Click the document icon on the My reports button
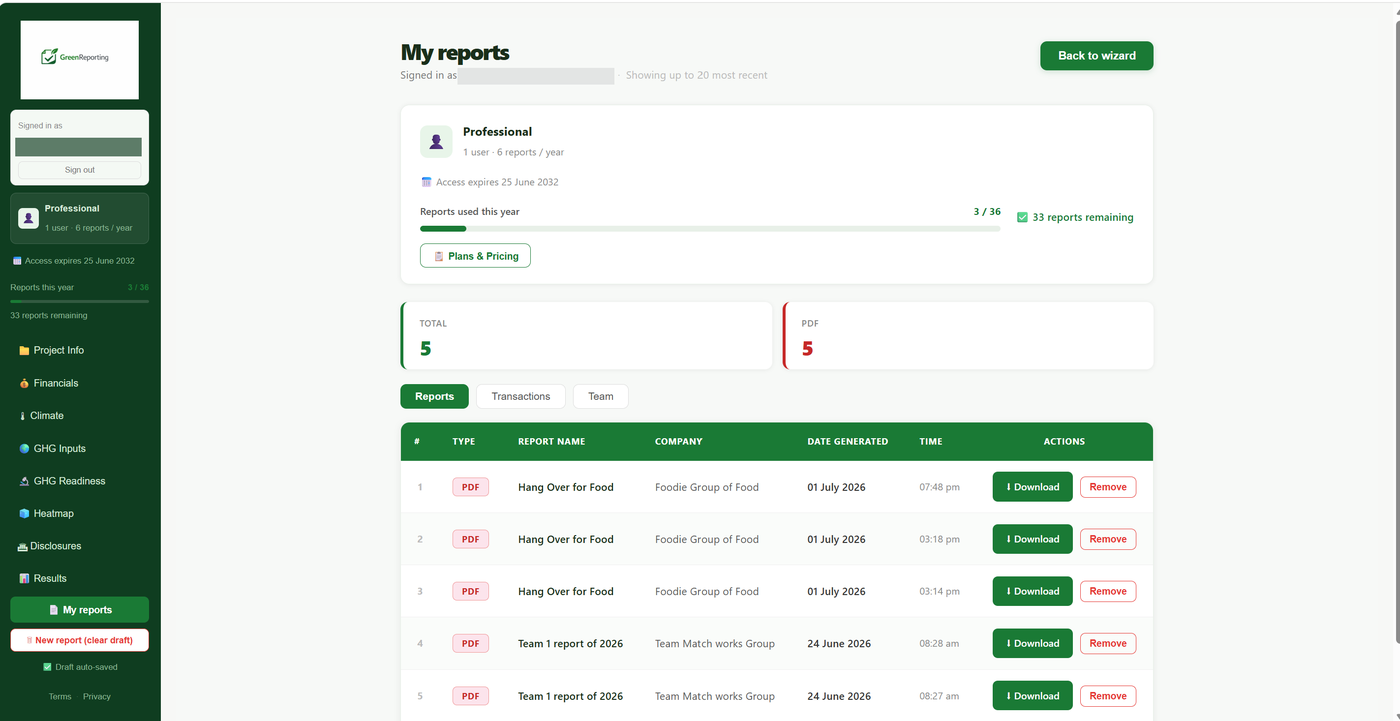 pyautogui.click(x=54, y=610)
